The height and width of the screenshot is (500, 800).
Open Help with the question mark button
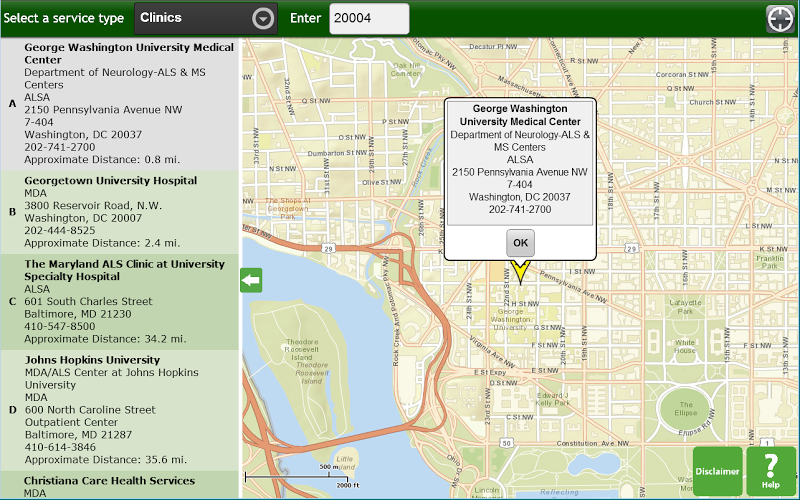770,471
